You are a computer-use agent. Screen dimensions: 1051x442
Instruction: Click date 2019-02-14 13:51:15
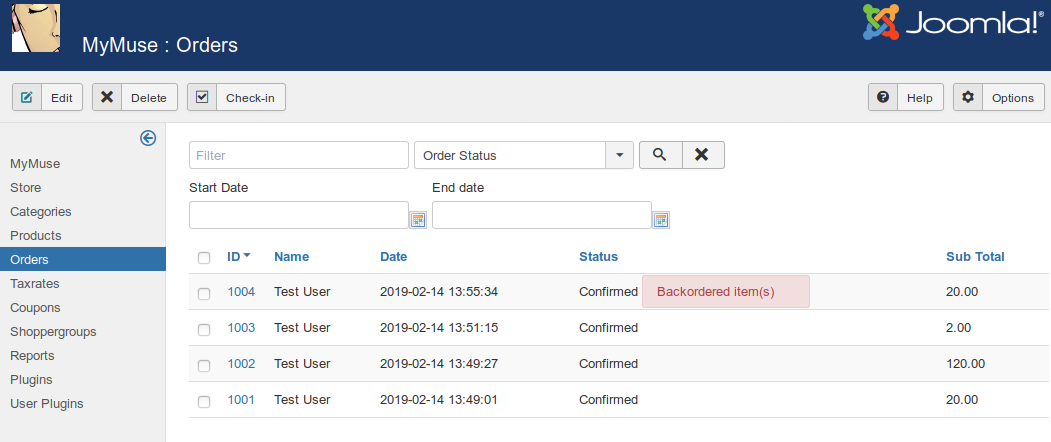[x=439, y=328]
